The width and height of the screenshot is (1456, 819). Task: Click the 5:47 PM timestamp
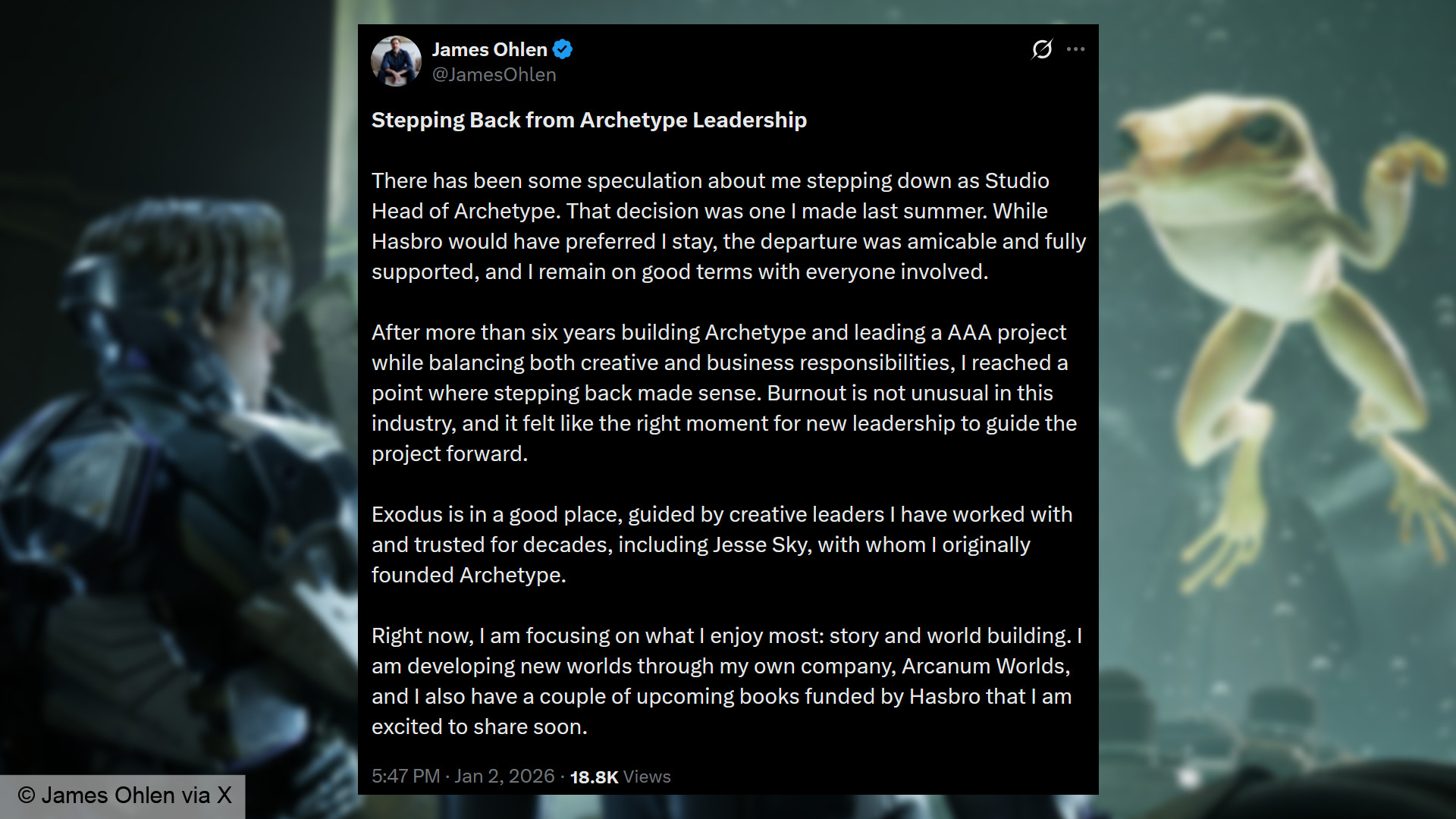click(405, 777)
